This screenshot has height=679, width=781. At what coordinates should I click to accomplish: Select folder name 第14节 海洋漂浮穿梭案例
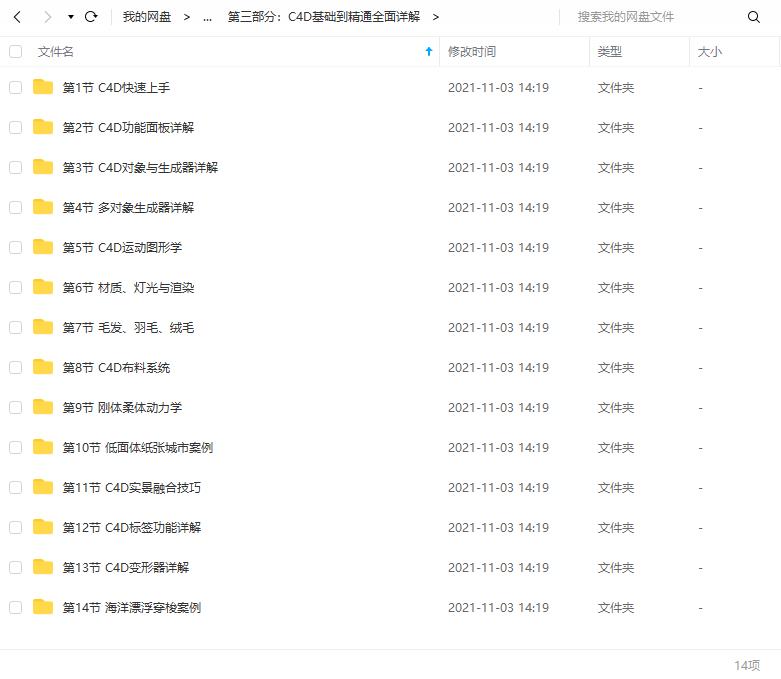click(131, 607)
